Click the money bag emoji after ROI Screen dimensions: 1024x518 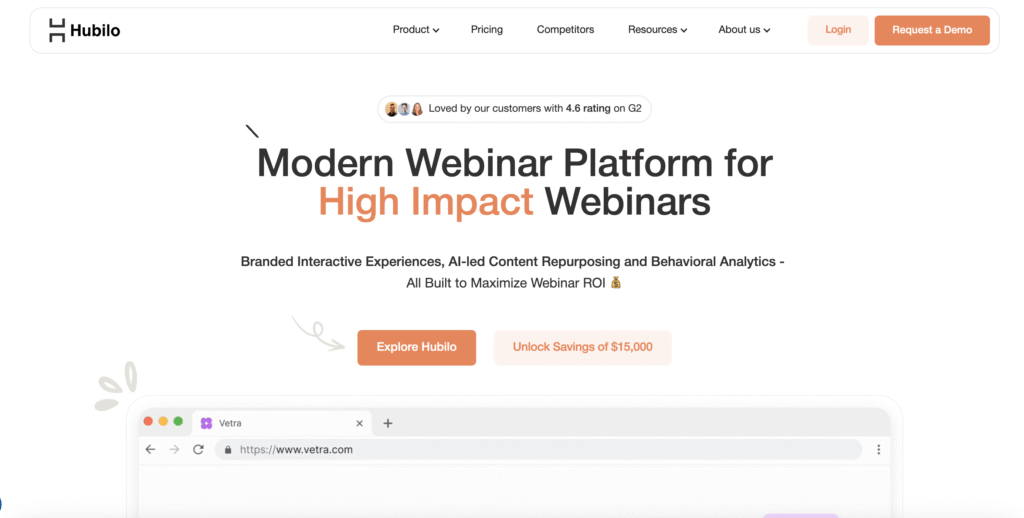point(615,283)
